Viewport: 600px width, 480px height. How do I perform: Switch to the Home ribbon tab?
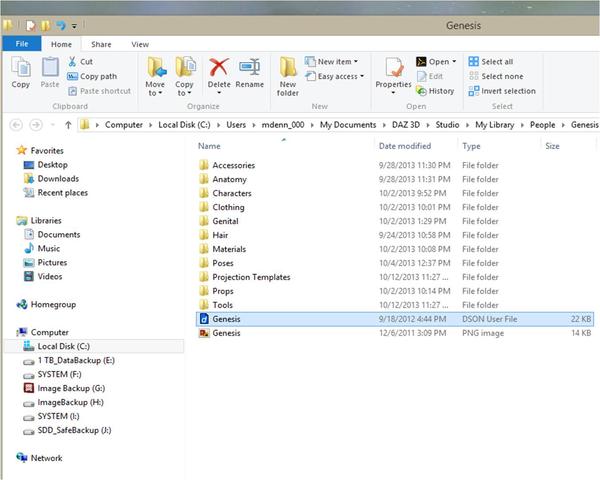tap(61, 44)
